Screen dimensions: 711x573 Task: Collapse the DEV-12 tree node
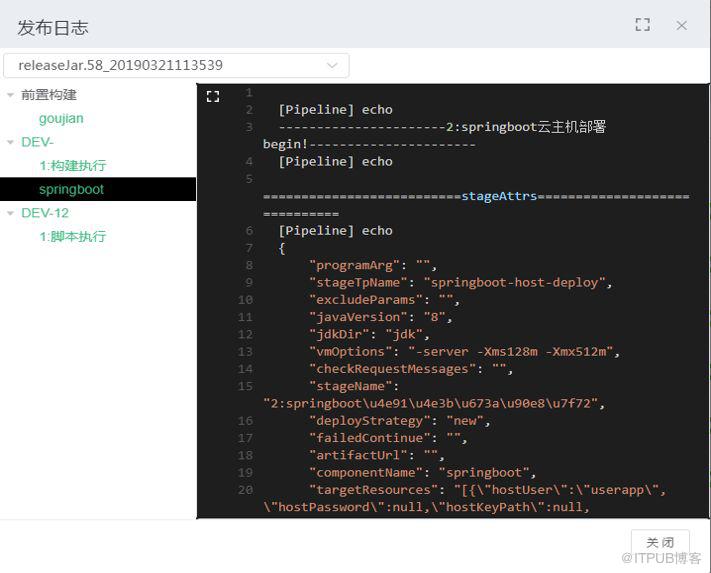pos(10,213)
